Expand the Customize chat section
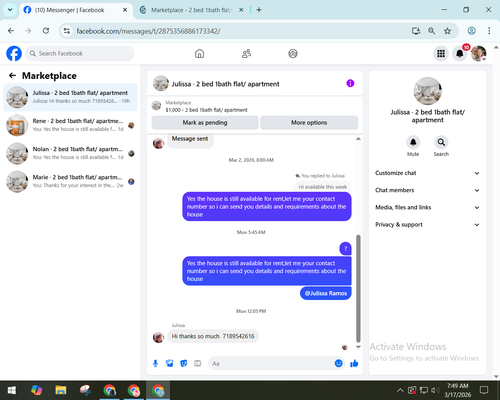 (x=427, y=173)
